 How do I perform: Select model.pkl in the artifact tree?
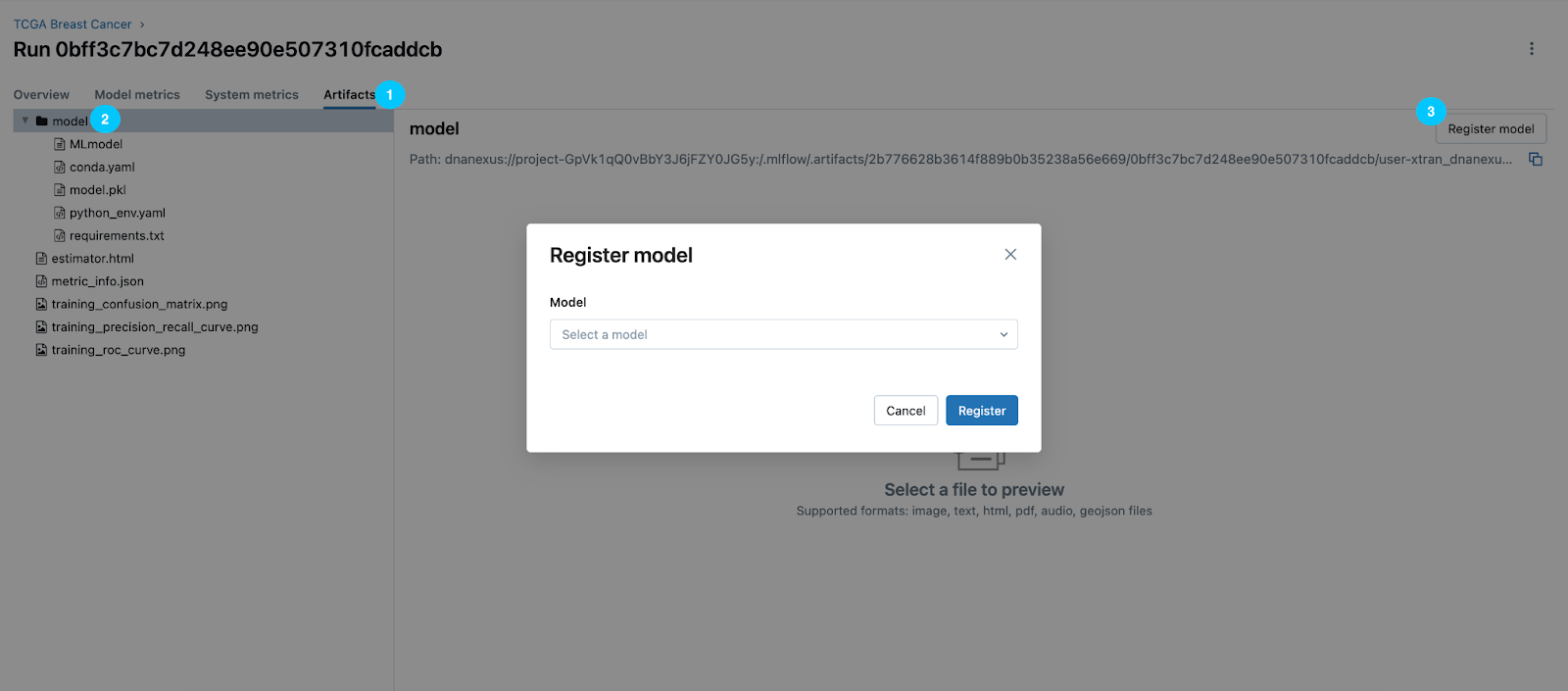click(x=98, y=190)
